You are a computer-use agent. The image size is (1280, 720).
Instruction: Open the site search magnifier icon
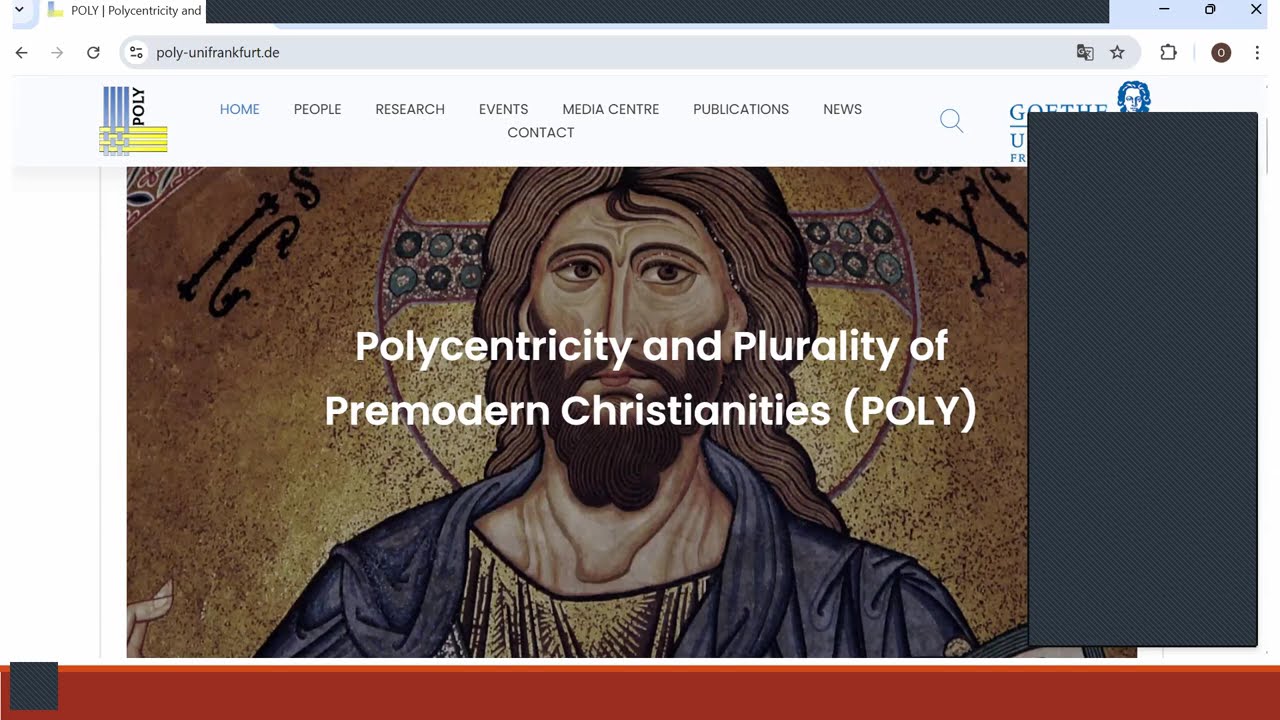(951, 121)
